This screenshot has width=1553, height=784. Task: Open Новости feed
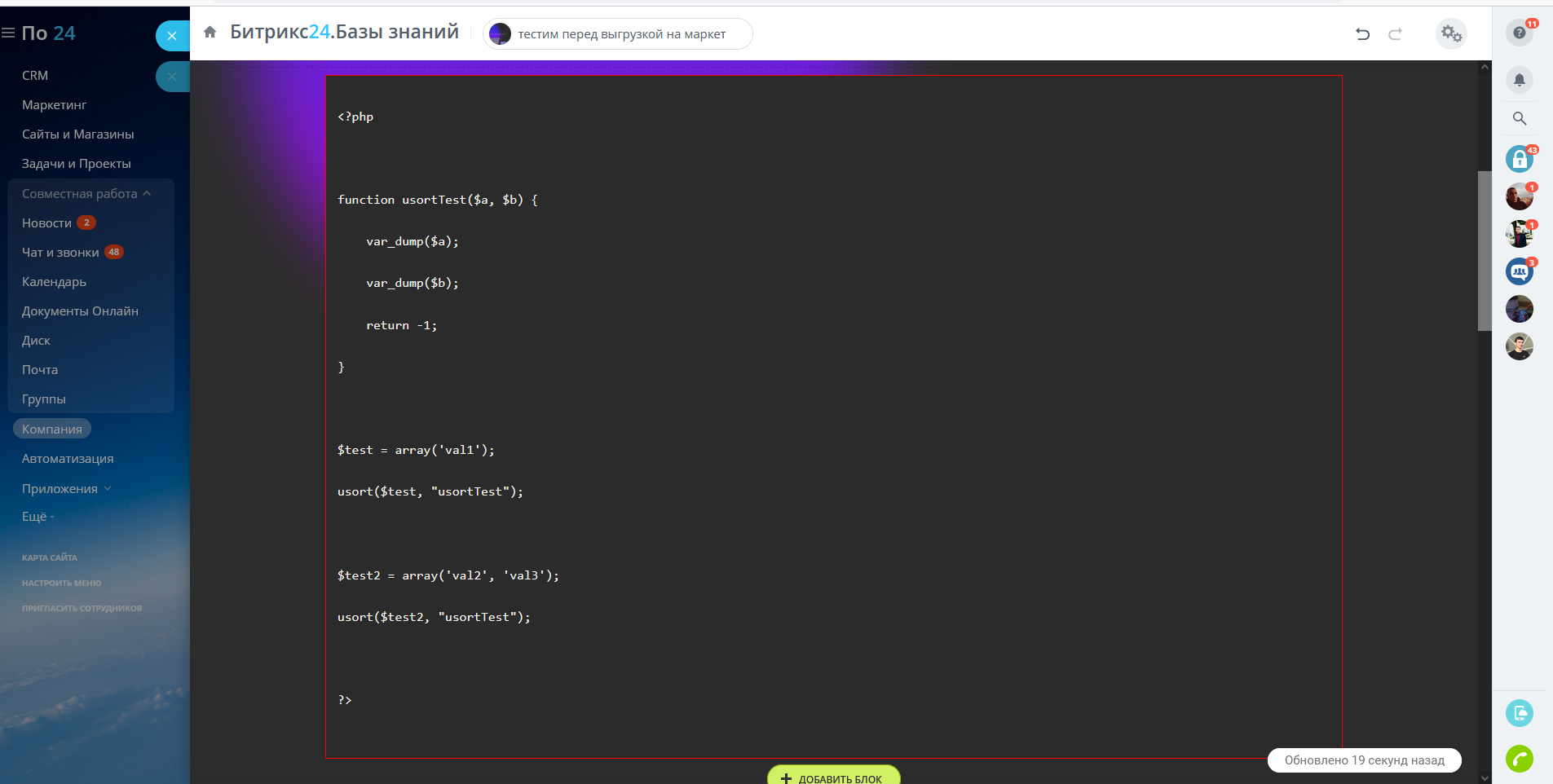point(46,222)
